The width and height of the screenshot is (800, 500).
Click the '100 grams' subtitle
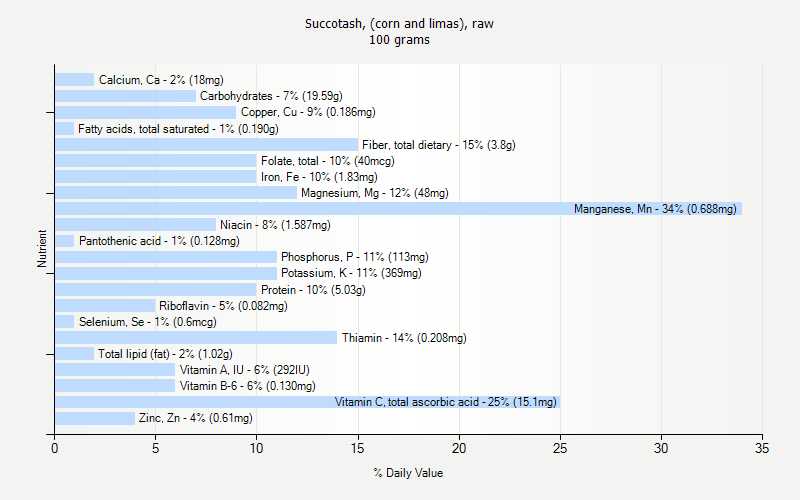pyautogui.click(x=399, y=40)
